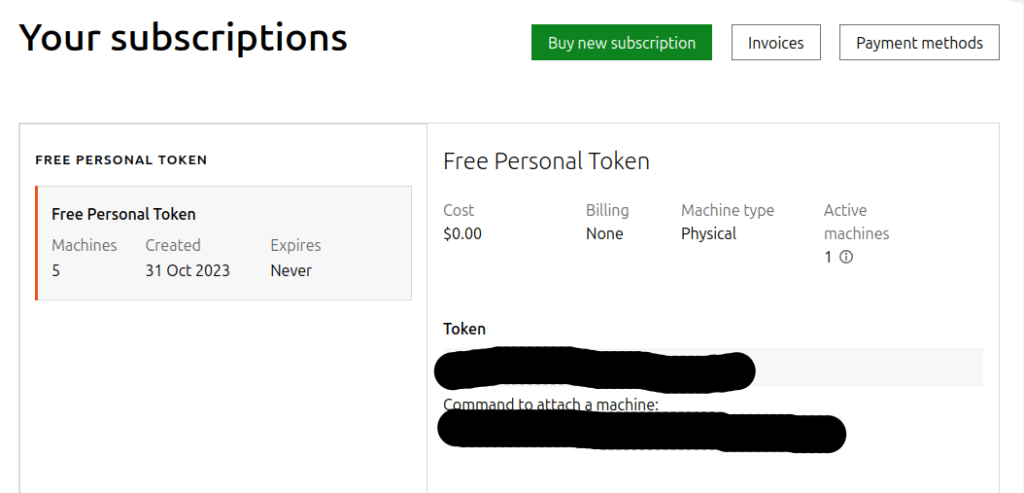This screenshot has width=1024, height=493.
Task: Click the Free Personal Token details heading
Action: [x=546, y=161]
